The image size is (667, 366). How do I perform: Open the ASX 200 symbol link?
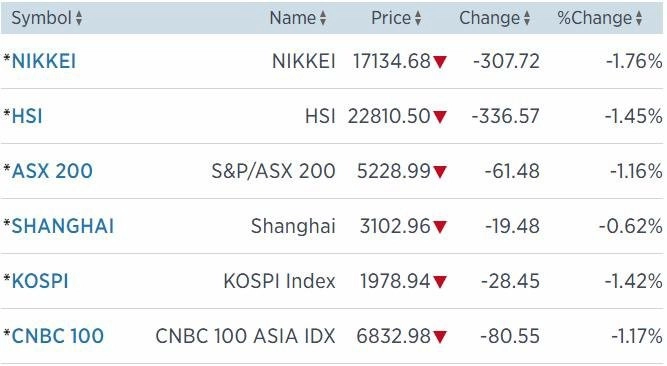point(52,171)
